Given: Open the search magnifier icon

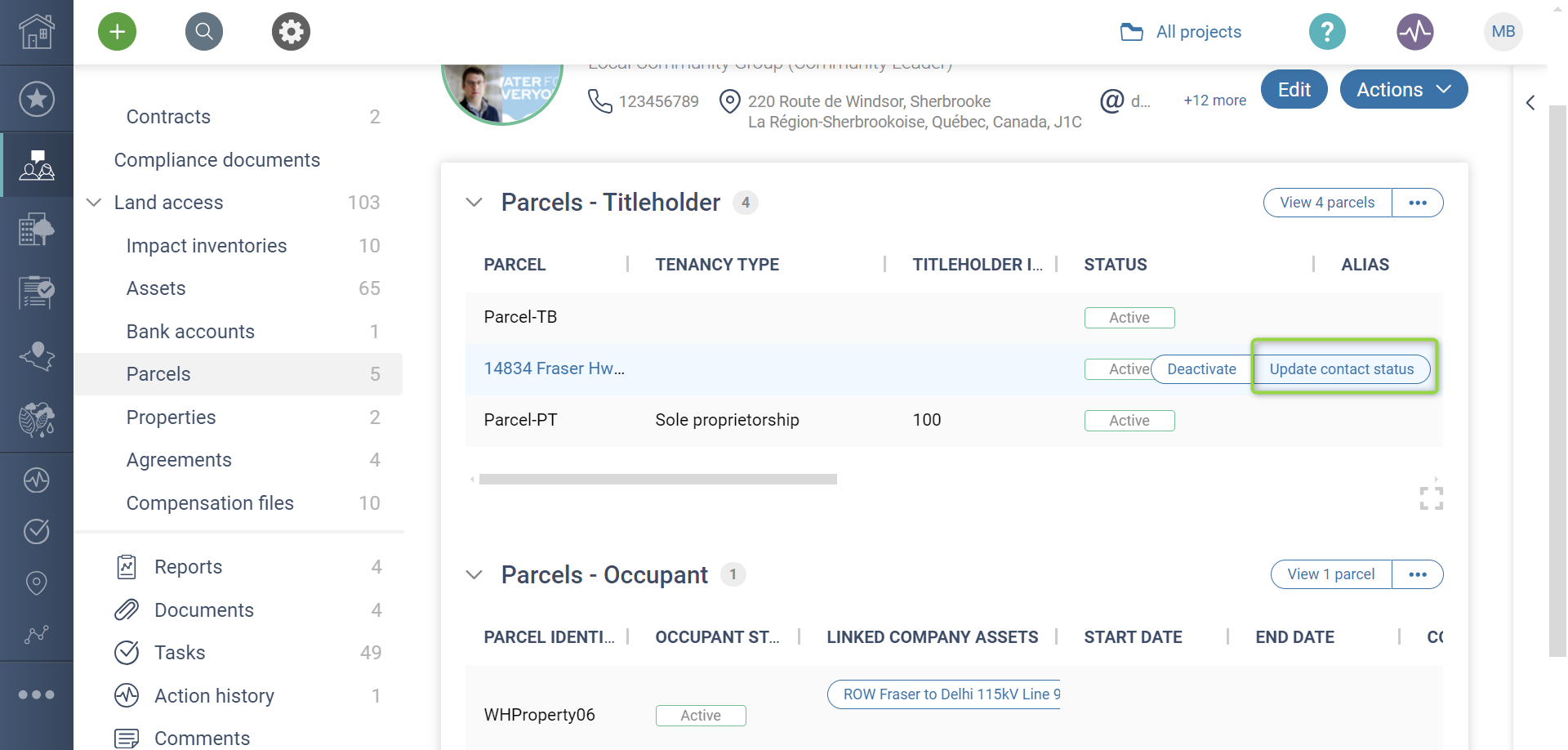Looking at the screenshot, I should [x=204, y=32].
